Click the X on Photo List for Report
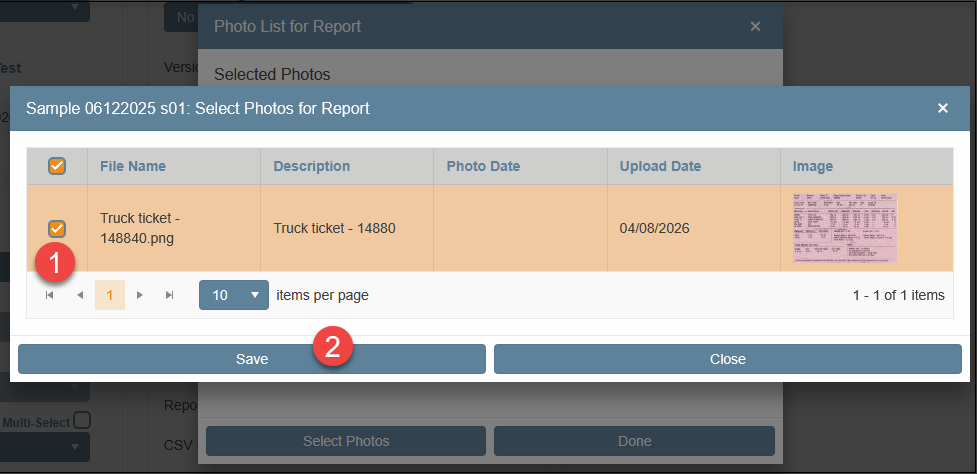977x474 pixels. [x=755, y=26]
